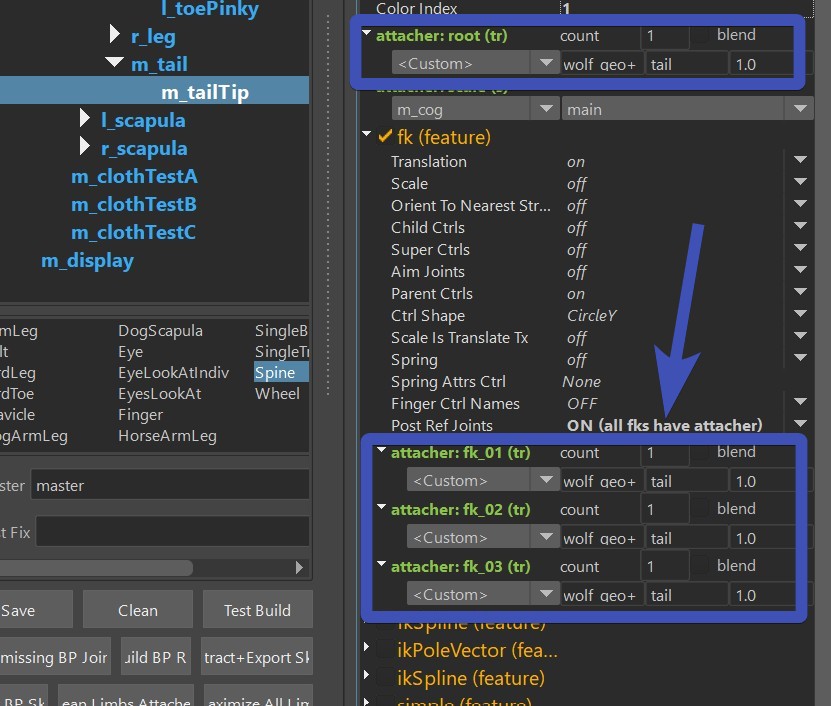Open <Custom> dropdown under attacher fk_03
Screen dimensions: 831x706
pyautogui.click(x=483, y=594)
